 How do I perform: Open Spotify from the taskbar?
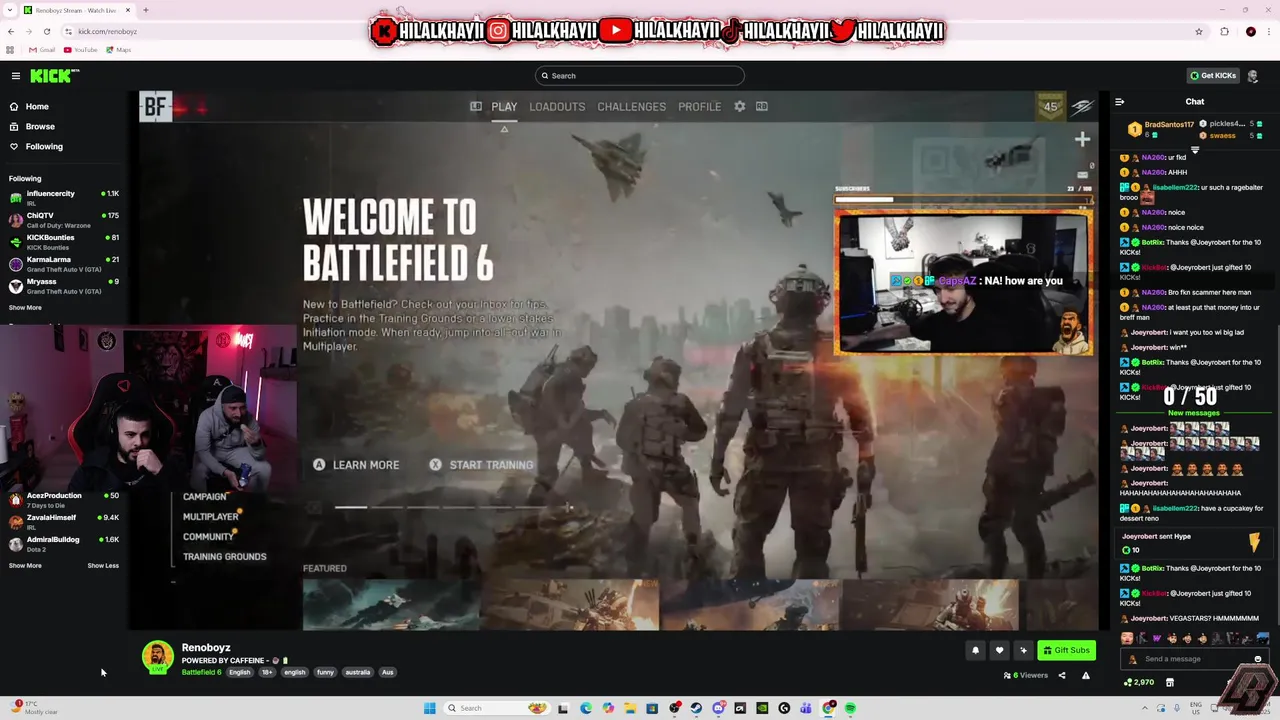point(850,708)
